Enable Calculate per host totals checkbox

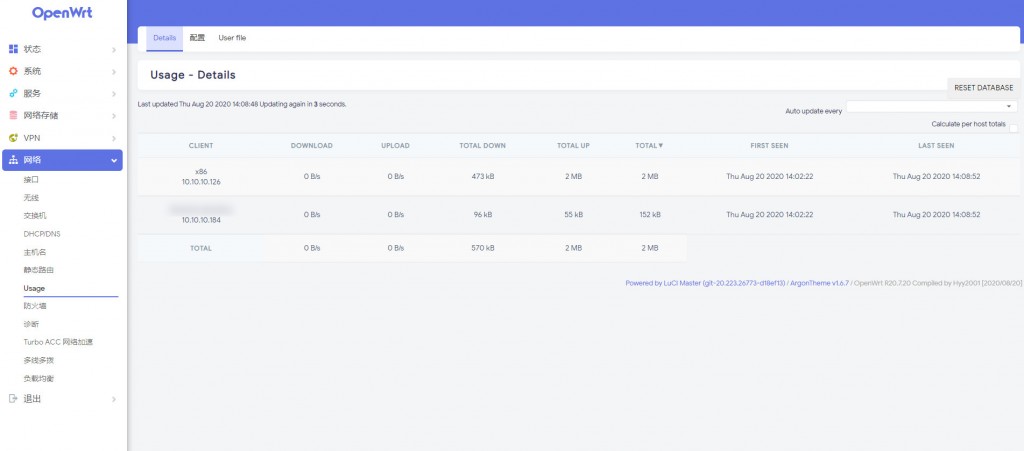(1013, 128)
